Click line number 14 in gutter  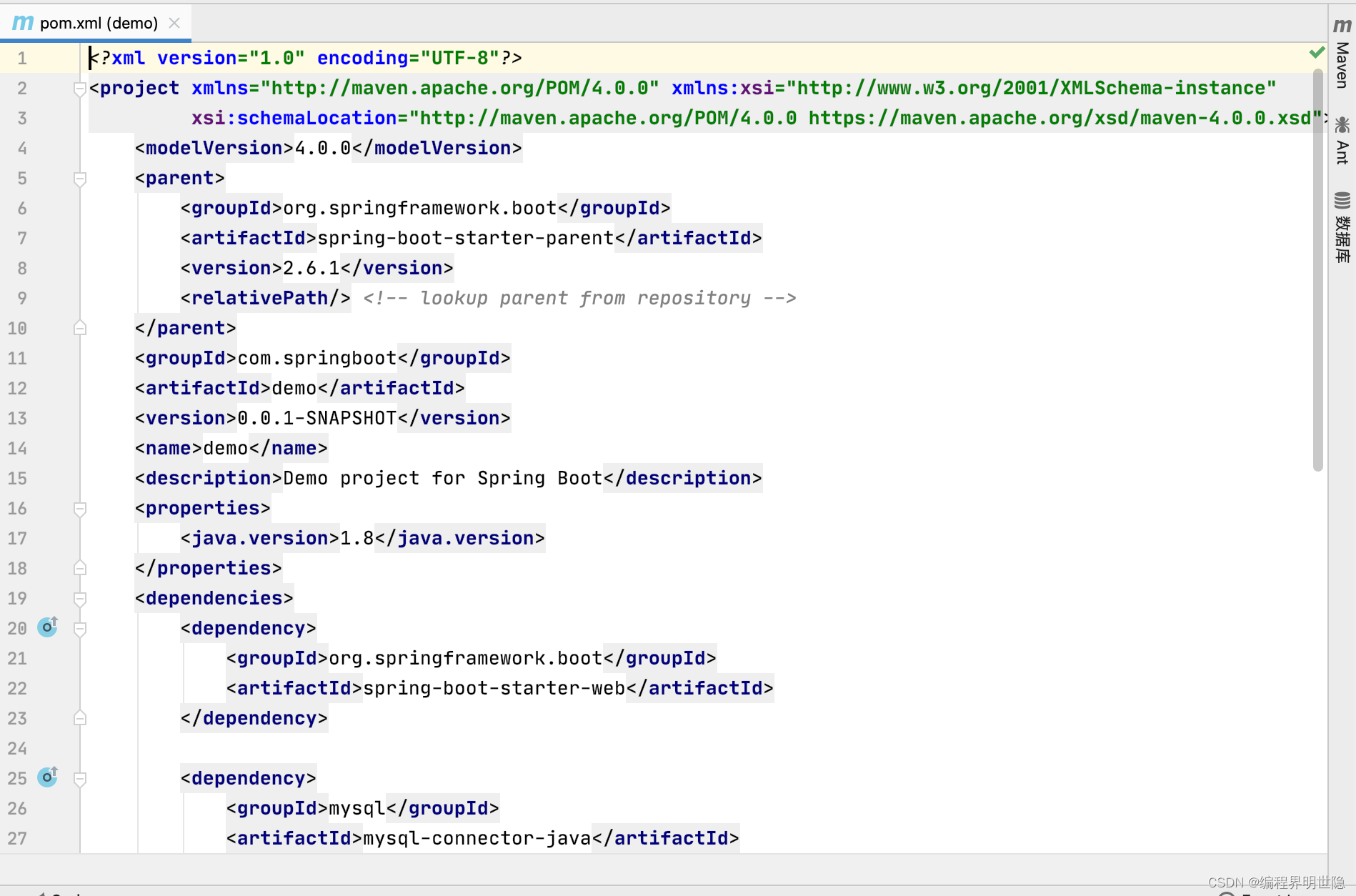tap(17, 448)
